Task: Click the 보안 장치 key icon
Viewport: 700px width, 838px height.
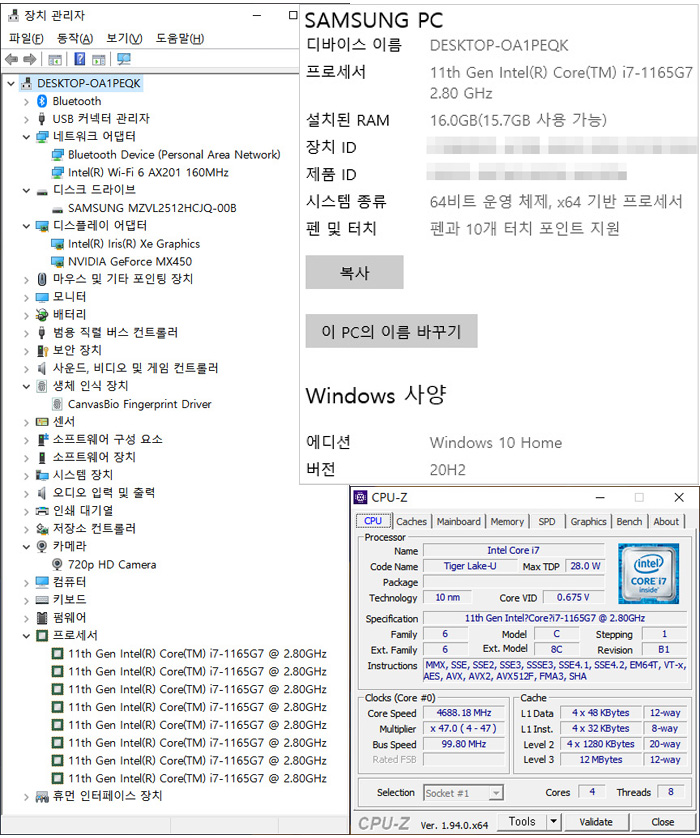Action: (42, 351)
